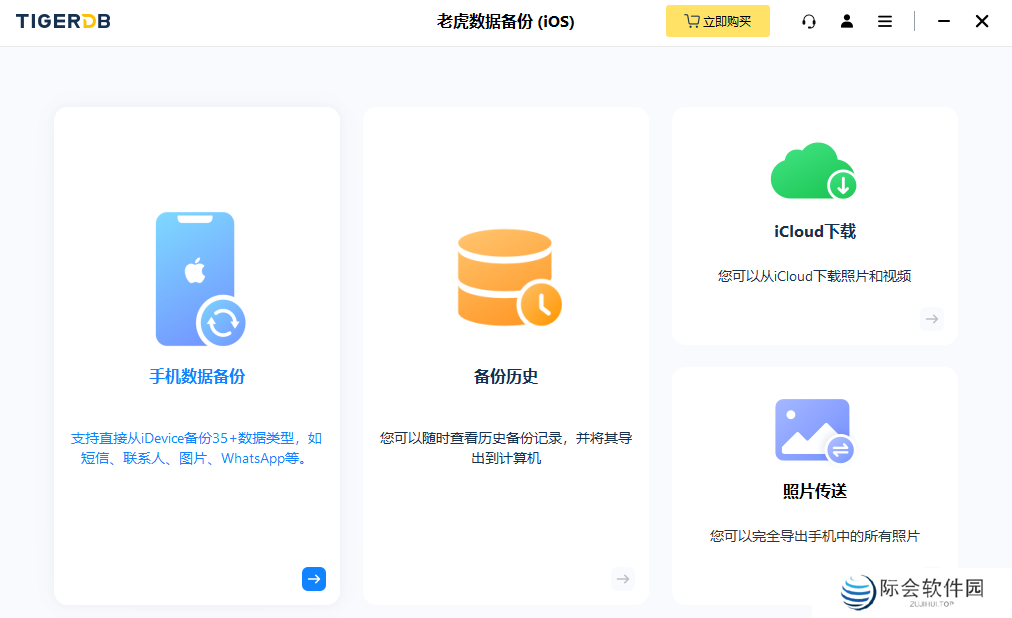Click the arrow button on 备份历史 card
Image resolution: width=1012 pixels, height=618 pixels.
click(x=622, y=579)
